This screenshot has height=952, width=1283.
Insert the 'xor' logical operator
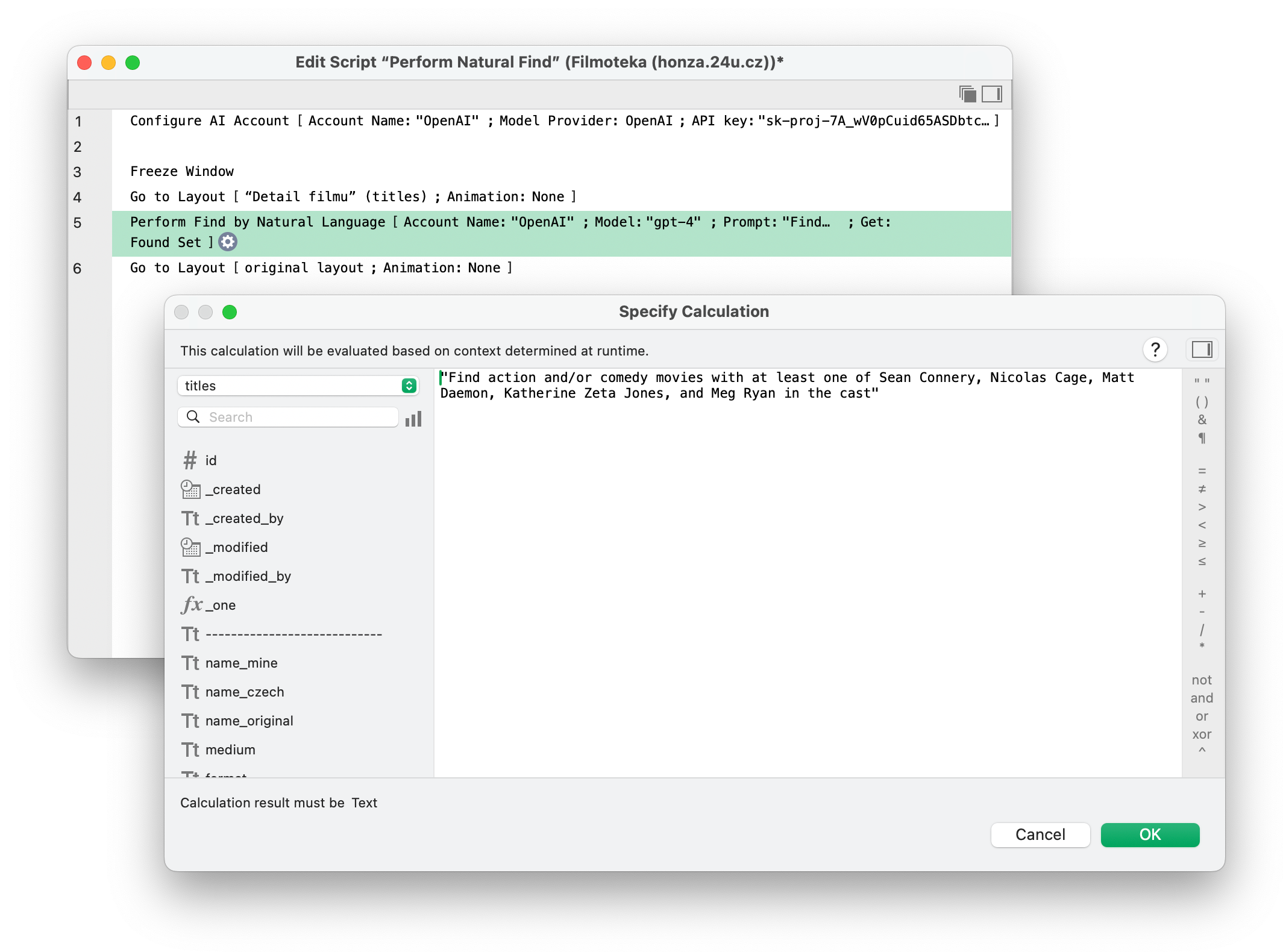pyautogui.click(x=1202, y=734)
